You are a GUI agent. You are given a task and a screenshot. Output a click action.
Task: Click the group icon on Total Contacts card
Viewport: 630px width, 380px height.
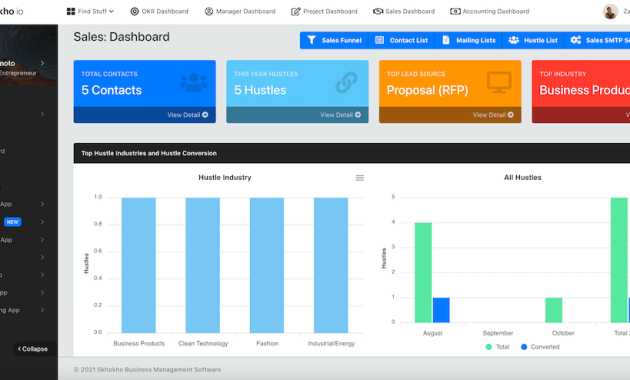194,82
